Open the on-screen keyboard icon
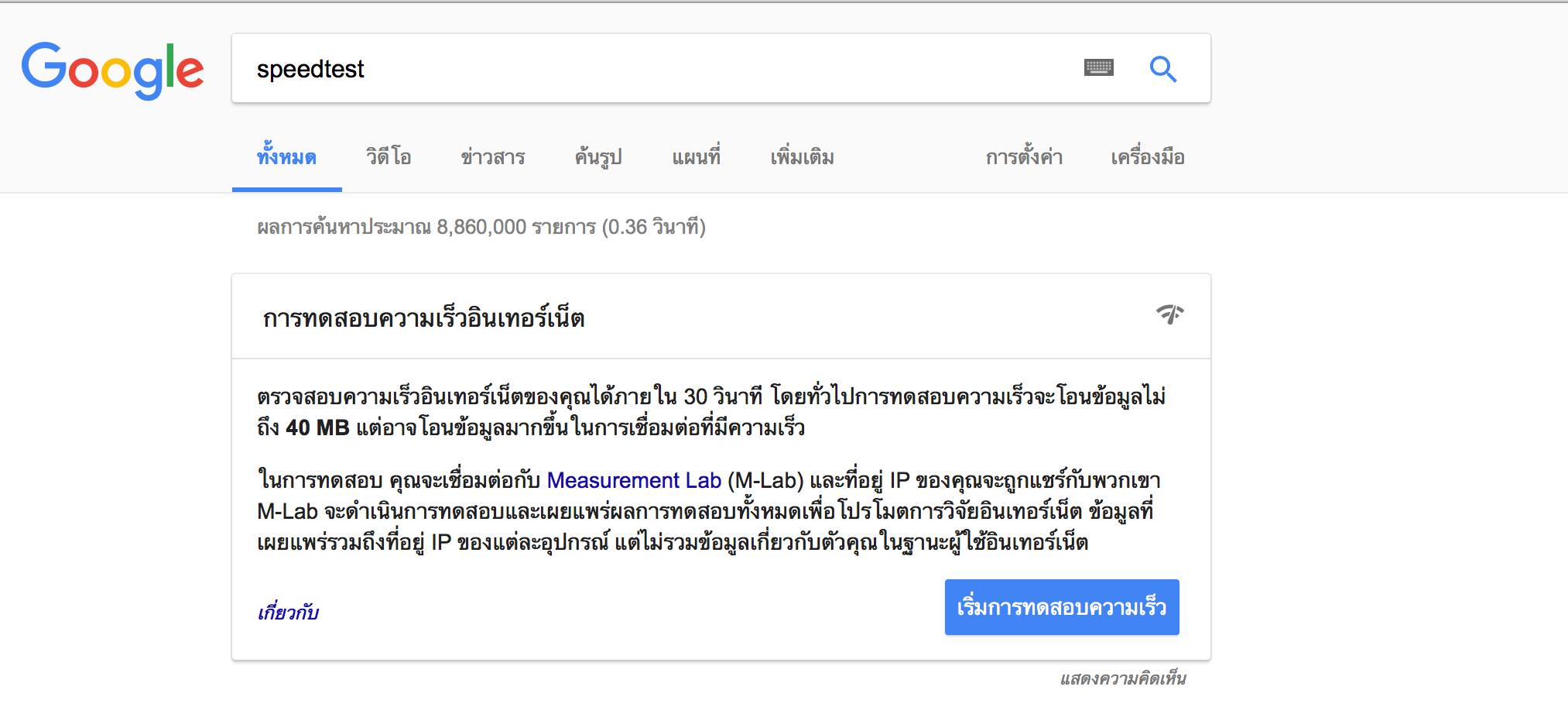The height and width of the screenshot is (714, 1568). coord(1098,68)
